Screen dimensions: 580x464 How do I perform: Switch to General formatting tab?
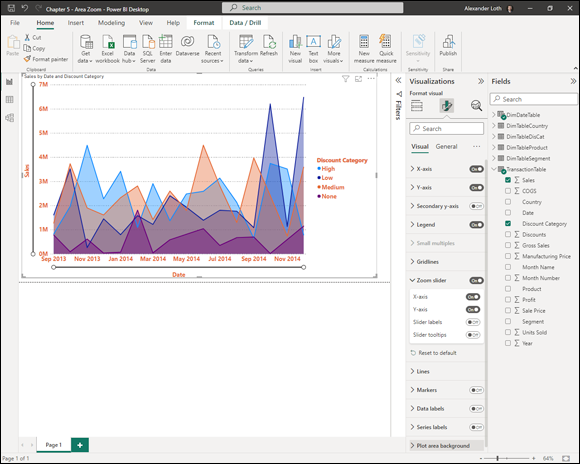(x=446, y=147)
